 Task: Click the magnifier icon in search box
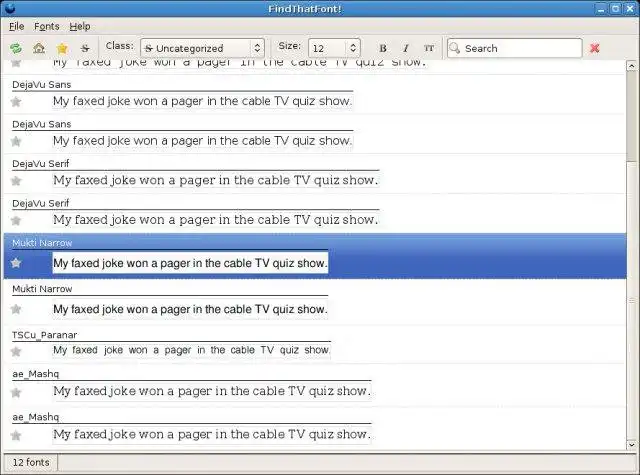coord(455,48)
